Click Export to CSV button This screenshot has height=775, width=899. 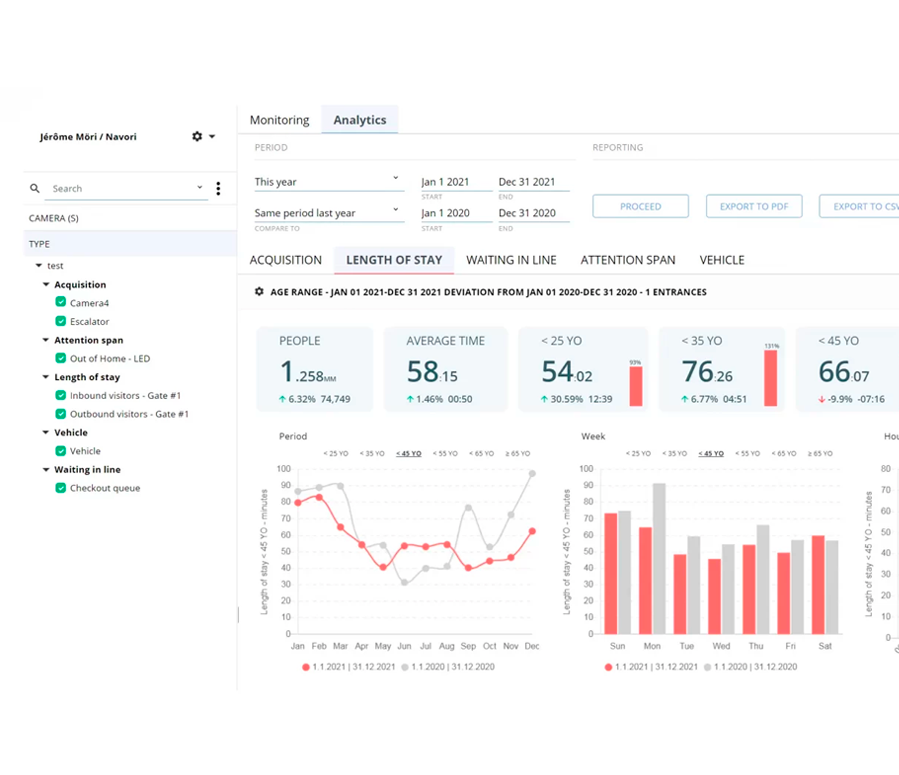pyautogui.click(x=859, y=206)
